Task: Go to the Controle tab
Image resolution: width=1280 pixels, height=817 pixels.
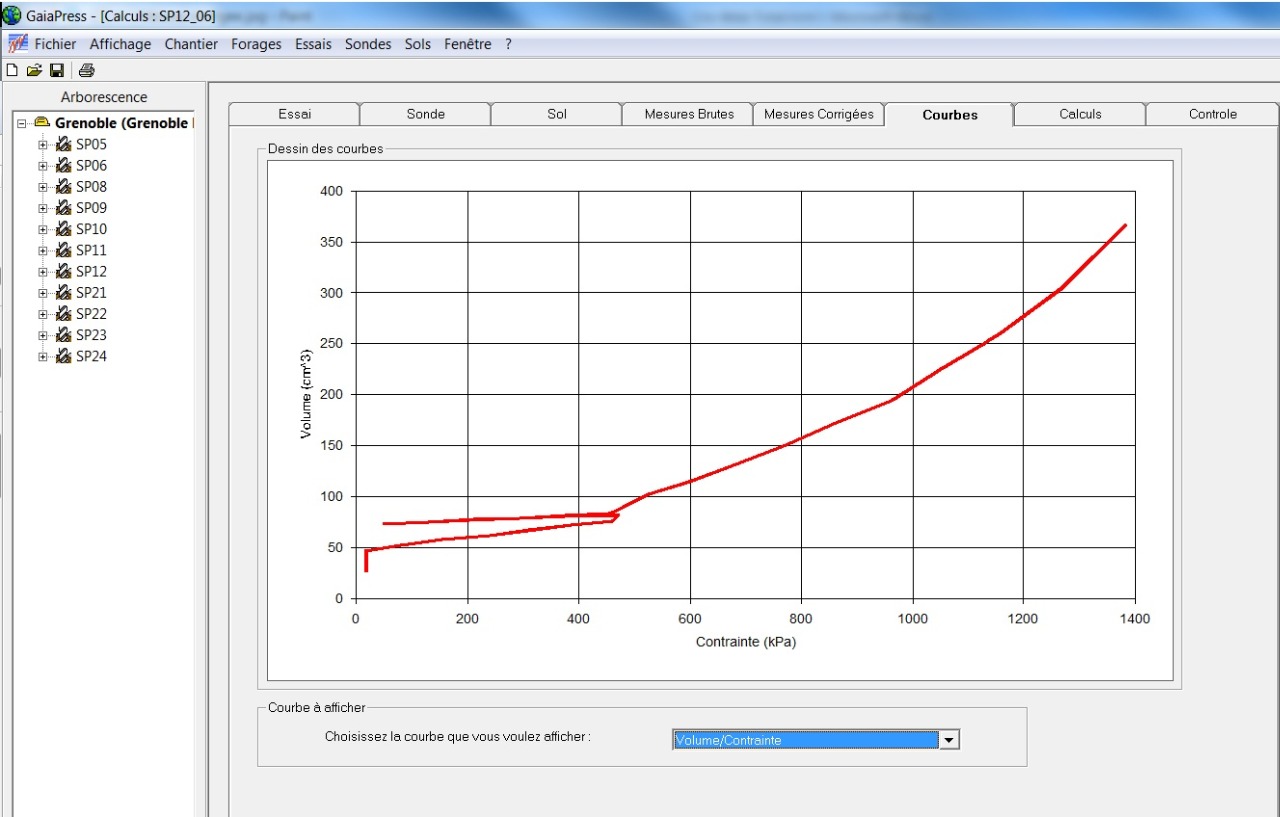Action: point(1212,114)
